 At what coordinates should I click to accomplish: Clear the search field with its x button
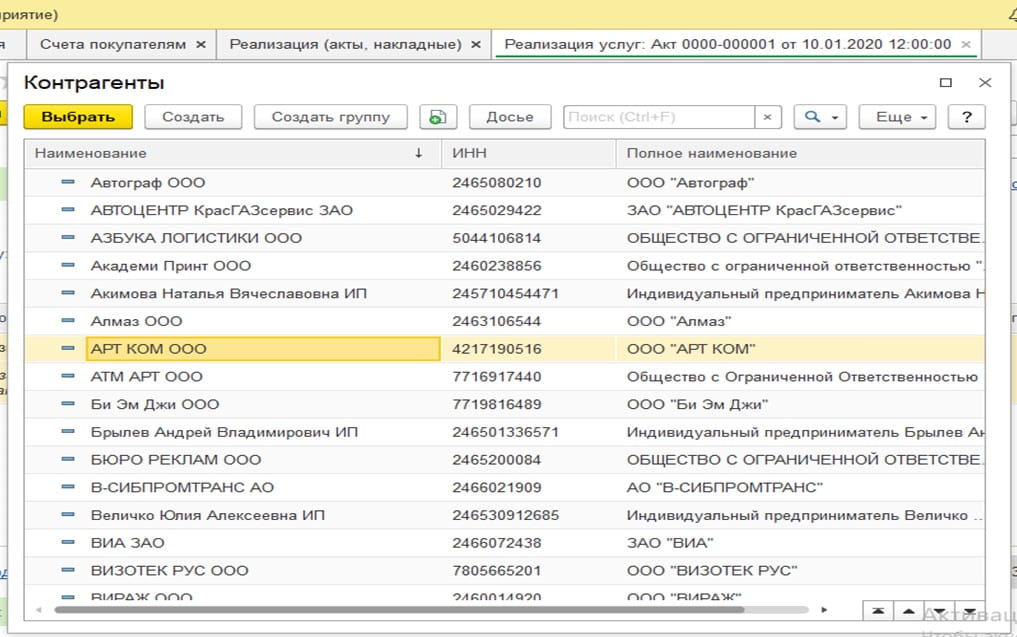[x=767, y=117]
